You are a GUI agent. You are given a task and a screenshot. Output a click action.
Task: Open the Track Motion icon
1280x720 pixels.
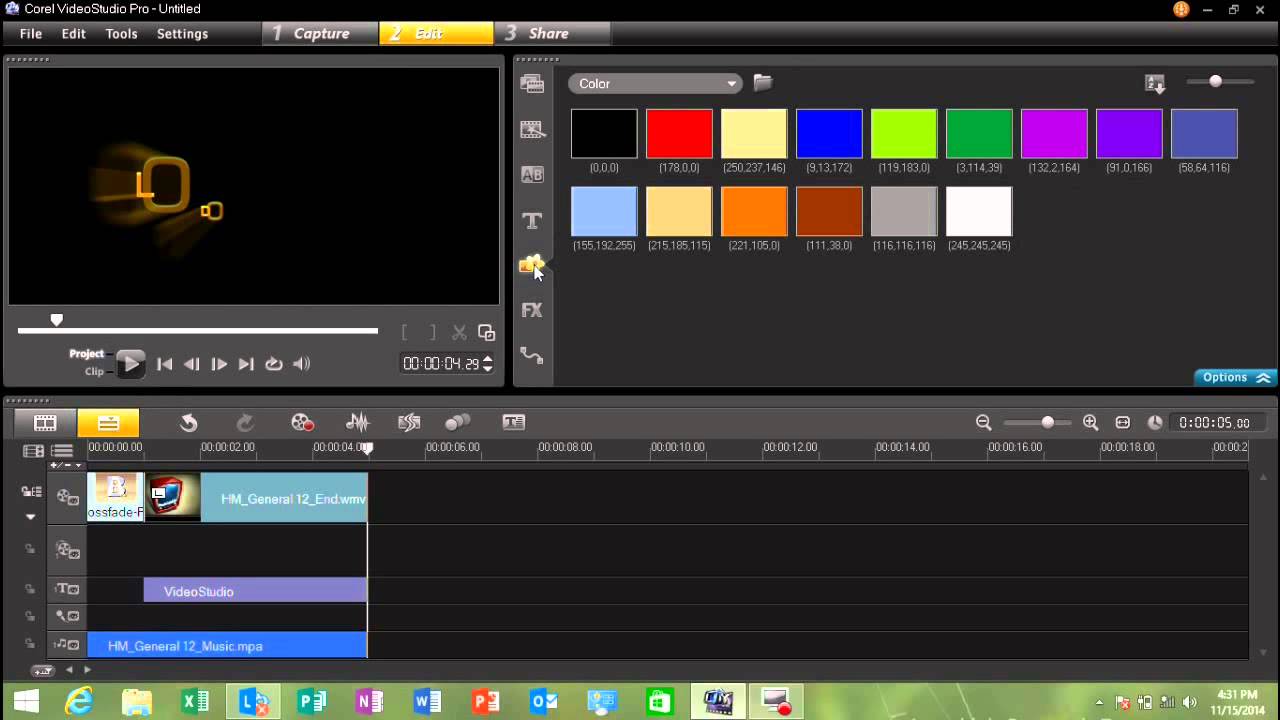[x=458, y=423]
